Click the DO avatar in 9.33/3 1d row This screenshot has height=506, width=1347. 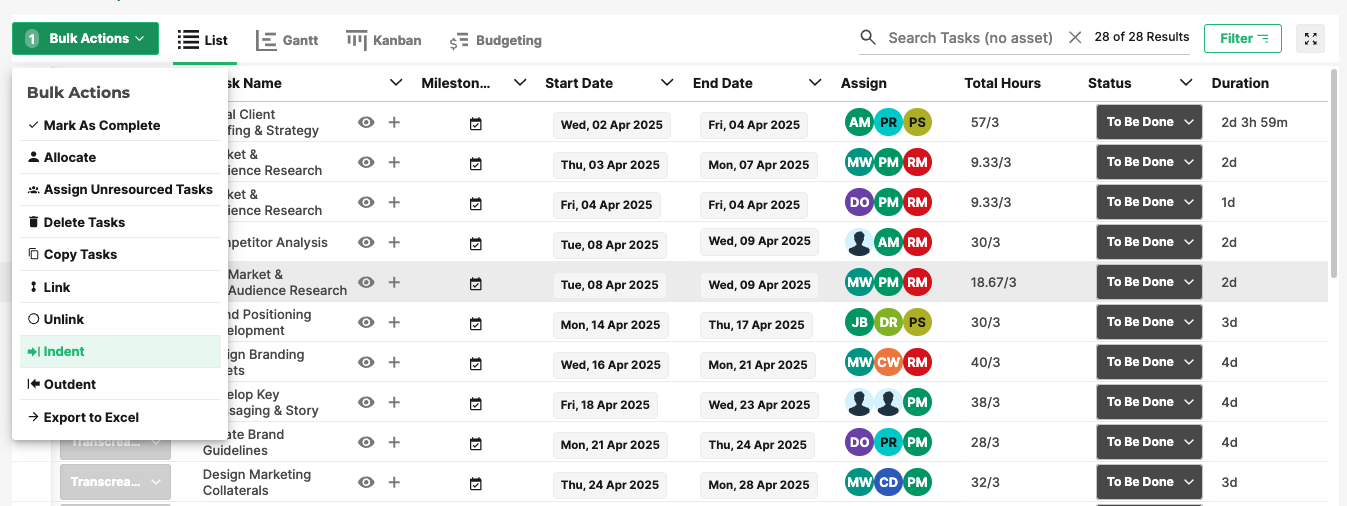[859, 203]
